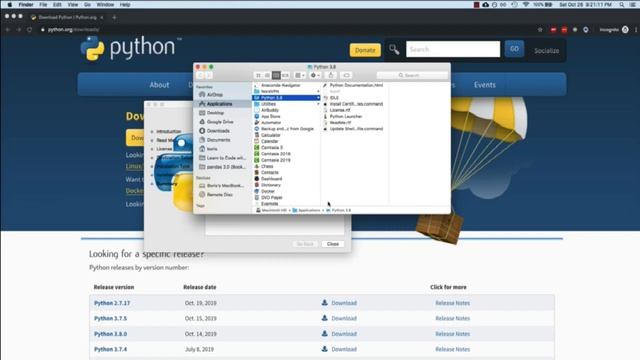Open Events menu on python.org navigation

pyautogui.click(x=484, y=85)
